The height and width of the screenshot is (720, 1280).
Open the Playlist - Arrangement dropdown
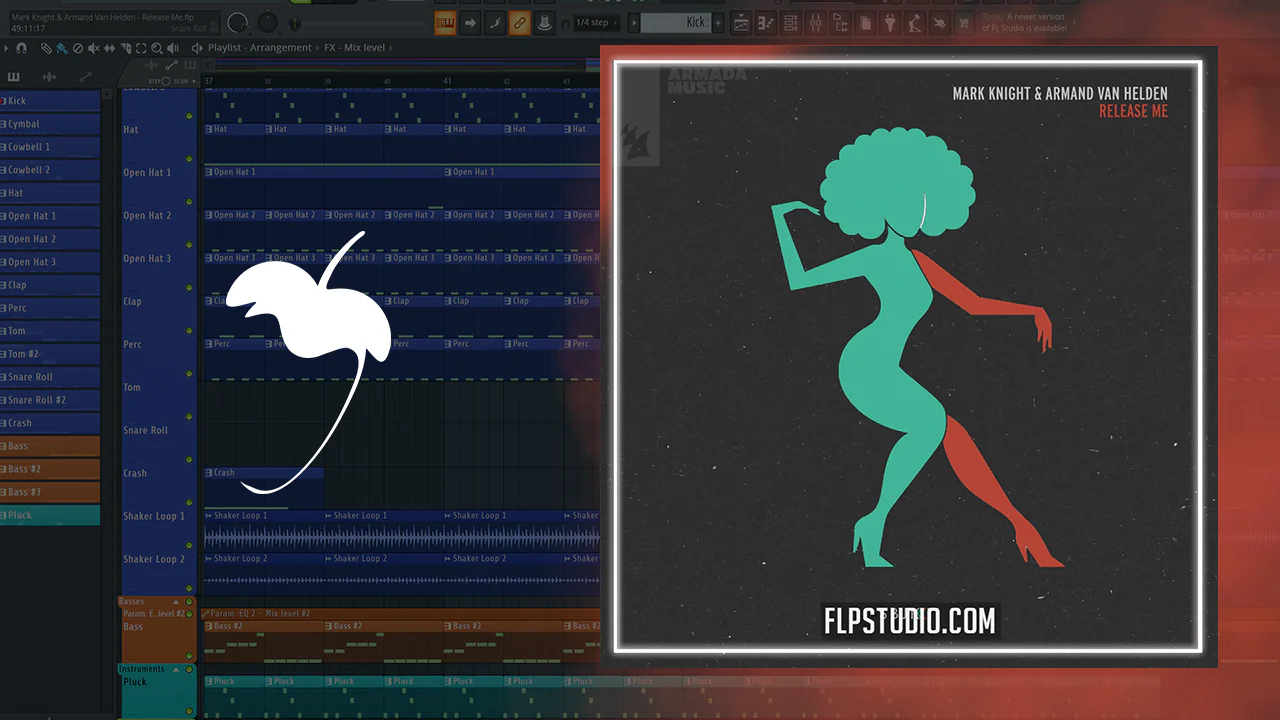[x=260, y=48]
